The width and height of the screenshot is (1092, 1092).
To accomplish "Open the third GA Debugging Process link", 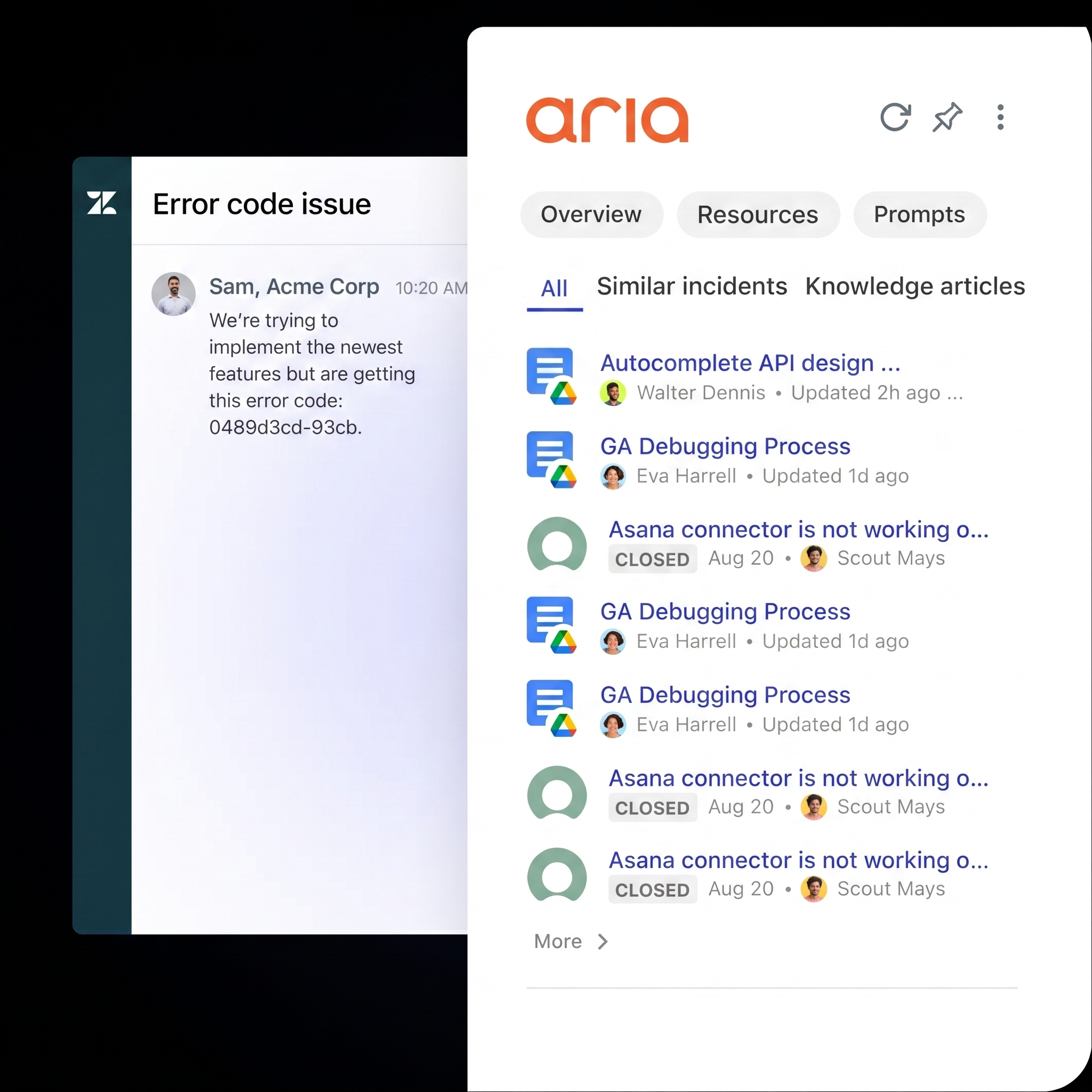I will pyautogui.click(x=725, y=695).
